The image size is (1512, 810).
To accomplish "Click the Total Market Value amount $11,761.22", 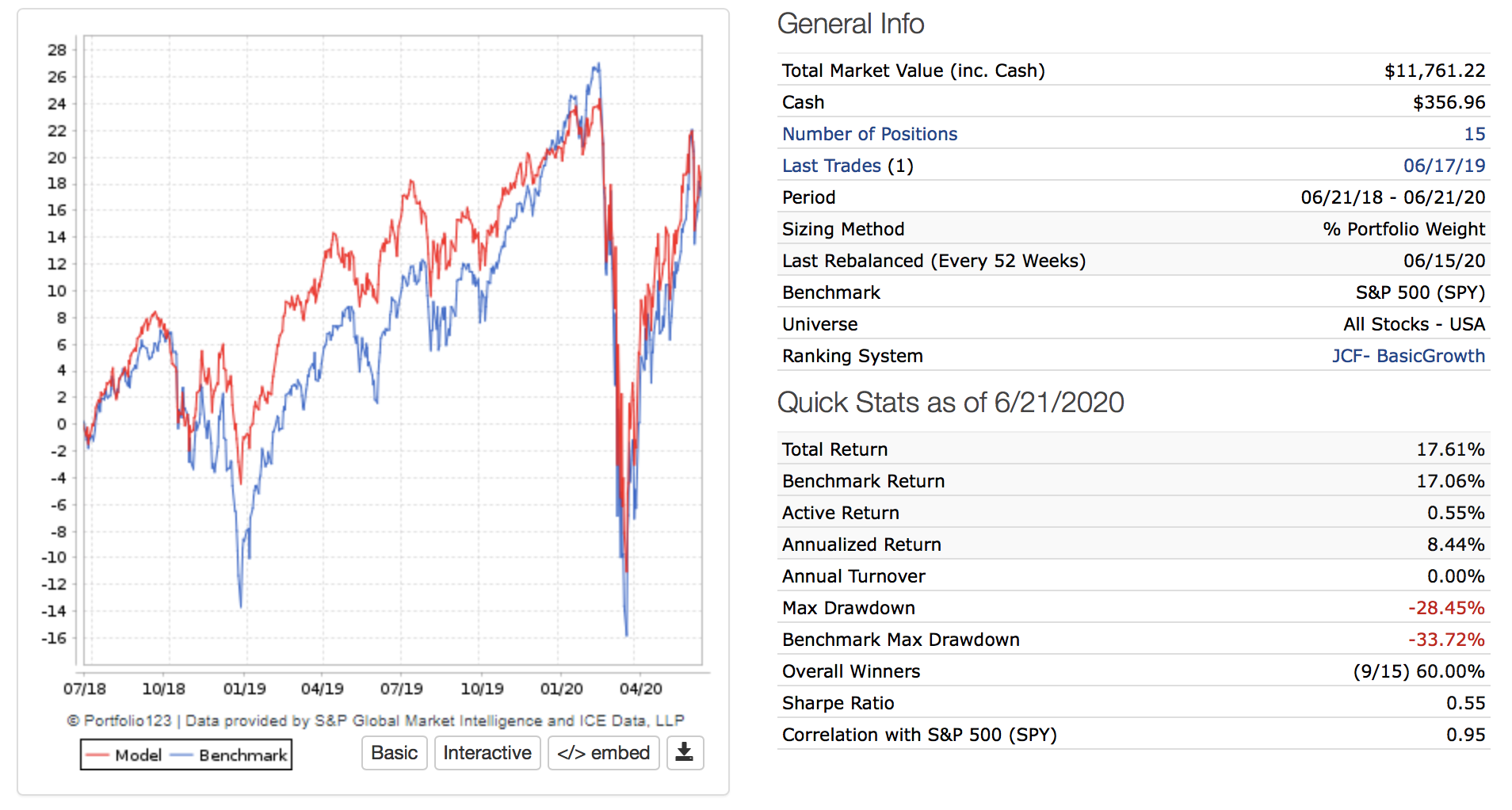I will 1434,71.
